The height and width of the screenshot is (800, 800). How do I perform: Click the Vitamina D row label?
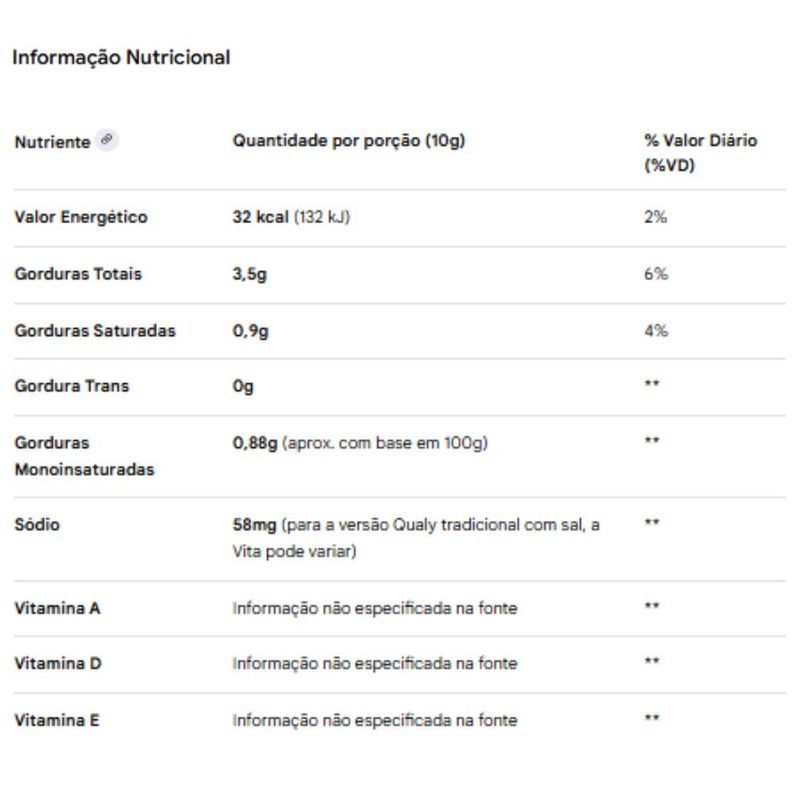click(58, 663)
